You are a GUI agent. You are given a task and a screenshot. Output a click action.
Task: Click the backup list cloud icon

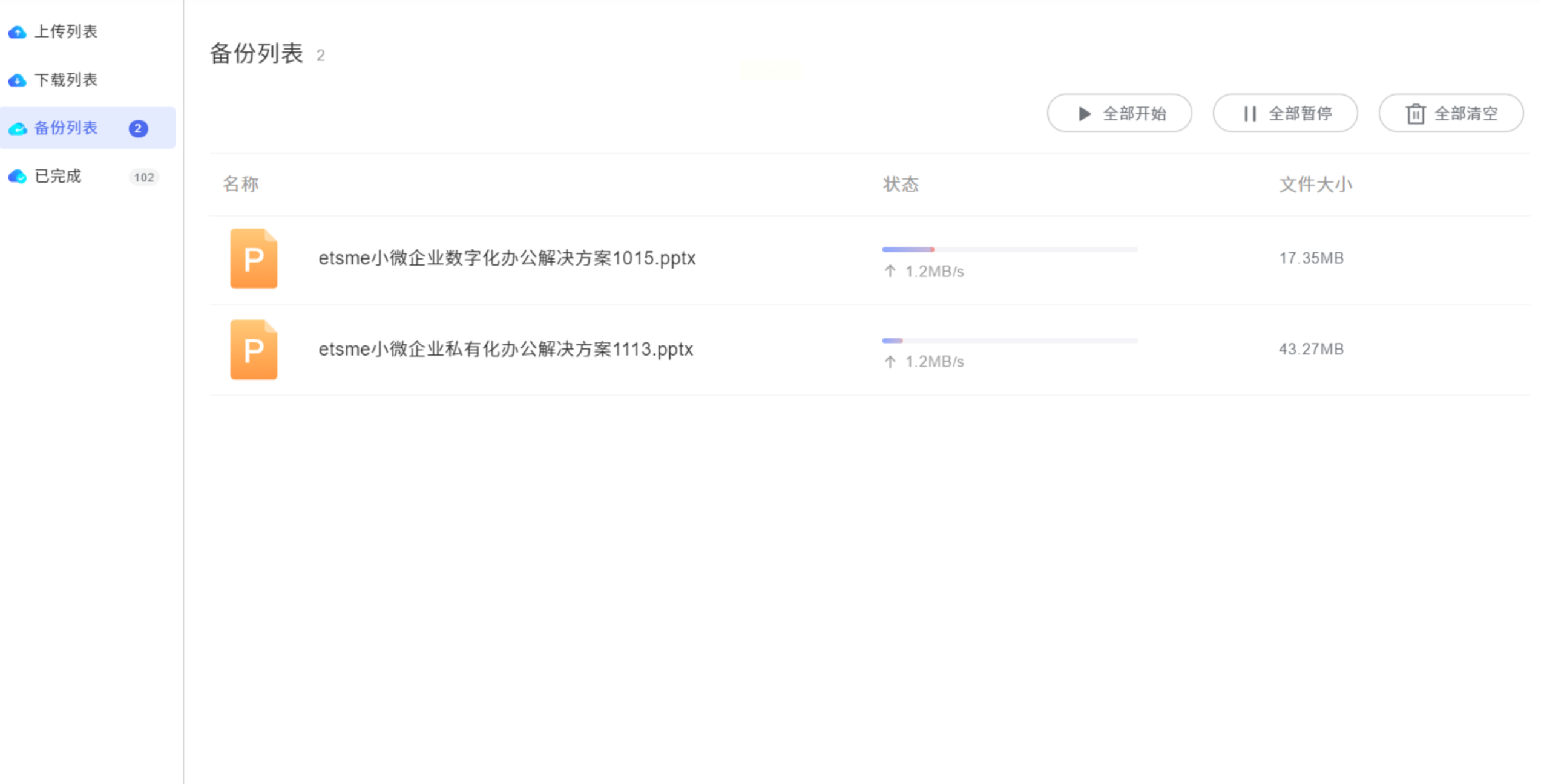pyautogui.click(x=17, y=128)
